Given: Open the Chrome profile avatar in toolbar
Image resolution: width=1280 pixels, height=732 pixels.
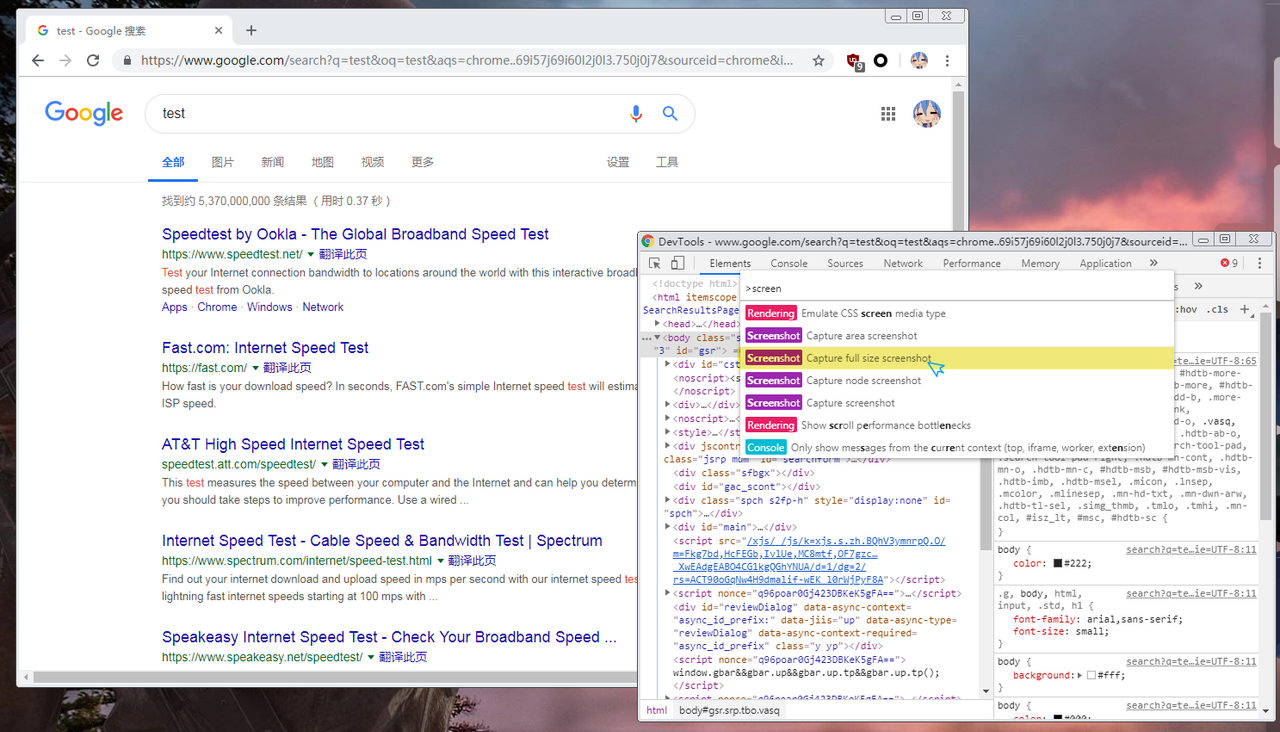Looking at the screenshot, I should click(x=918, y=60).
